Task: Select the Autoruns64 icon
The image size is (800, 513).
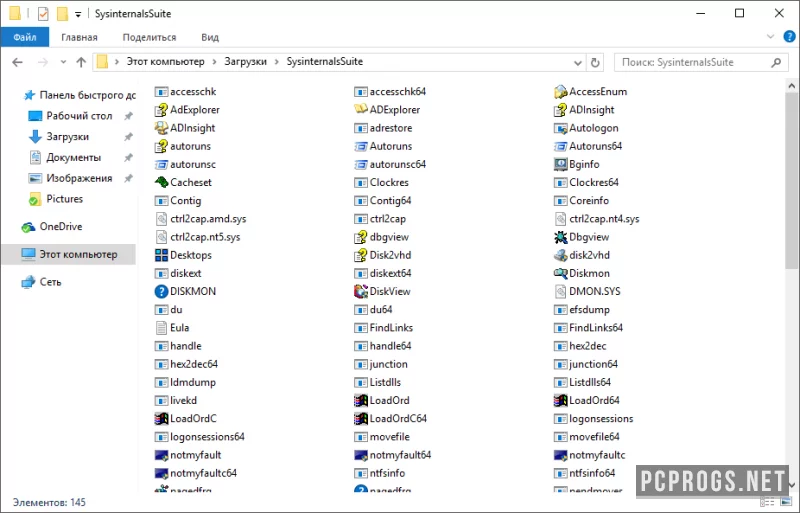Action: pyautogui.click(x=561, y=146)
